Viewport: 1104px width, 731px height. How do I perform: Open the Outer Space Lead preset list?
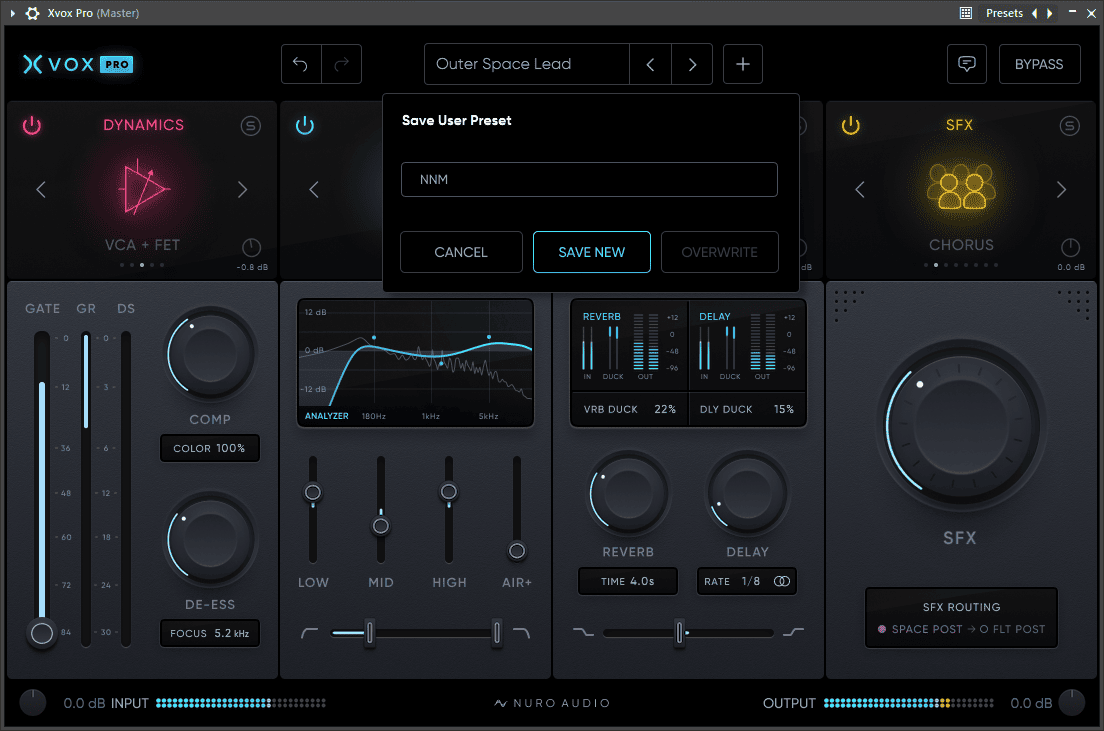click(x=527, y=64)
